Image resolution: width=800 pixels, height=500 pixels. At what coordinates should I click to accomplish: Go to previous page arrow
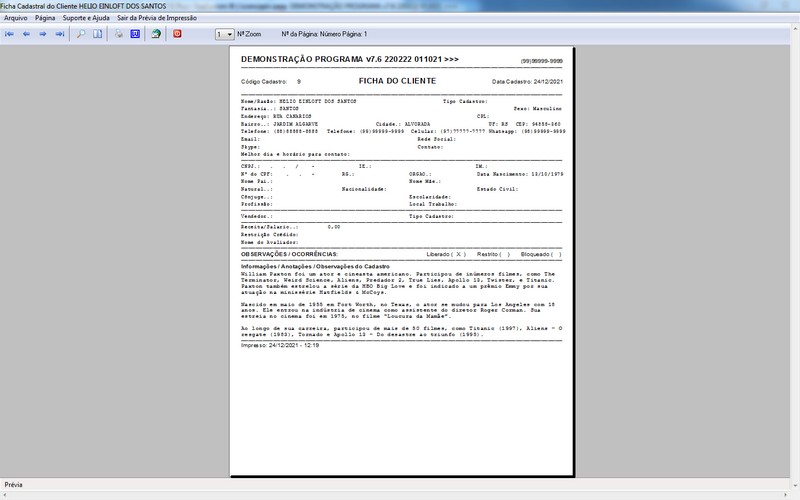[26, 34]
